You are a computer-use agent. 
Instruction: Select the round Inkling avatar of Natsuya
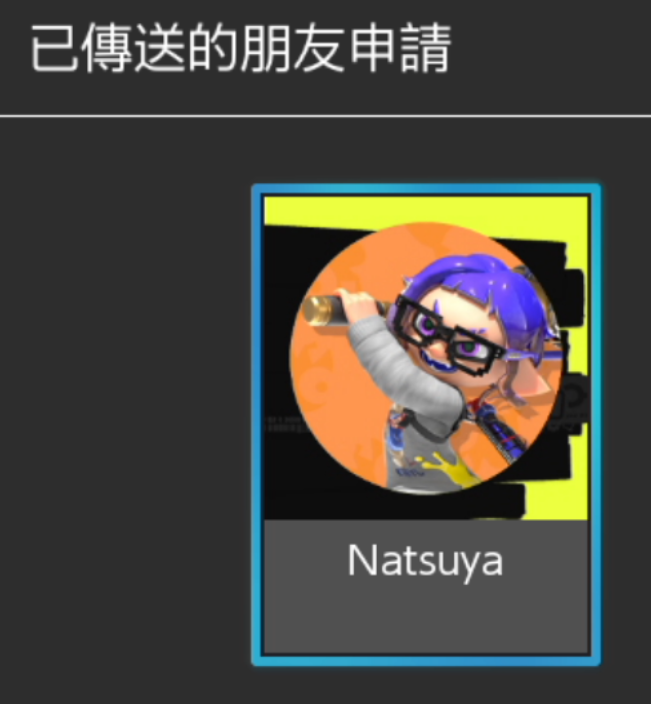(426, 358)
